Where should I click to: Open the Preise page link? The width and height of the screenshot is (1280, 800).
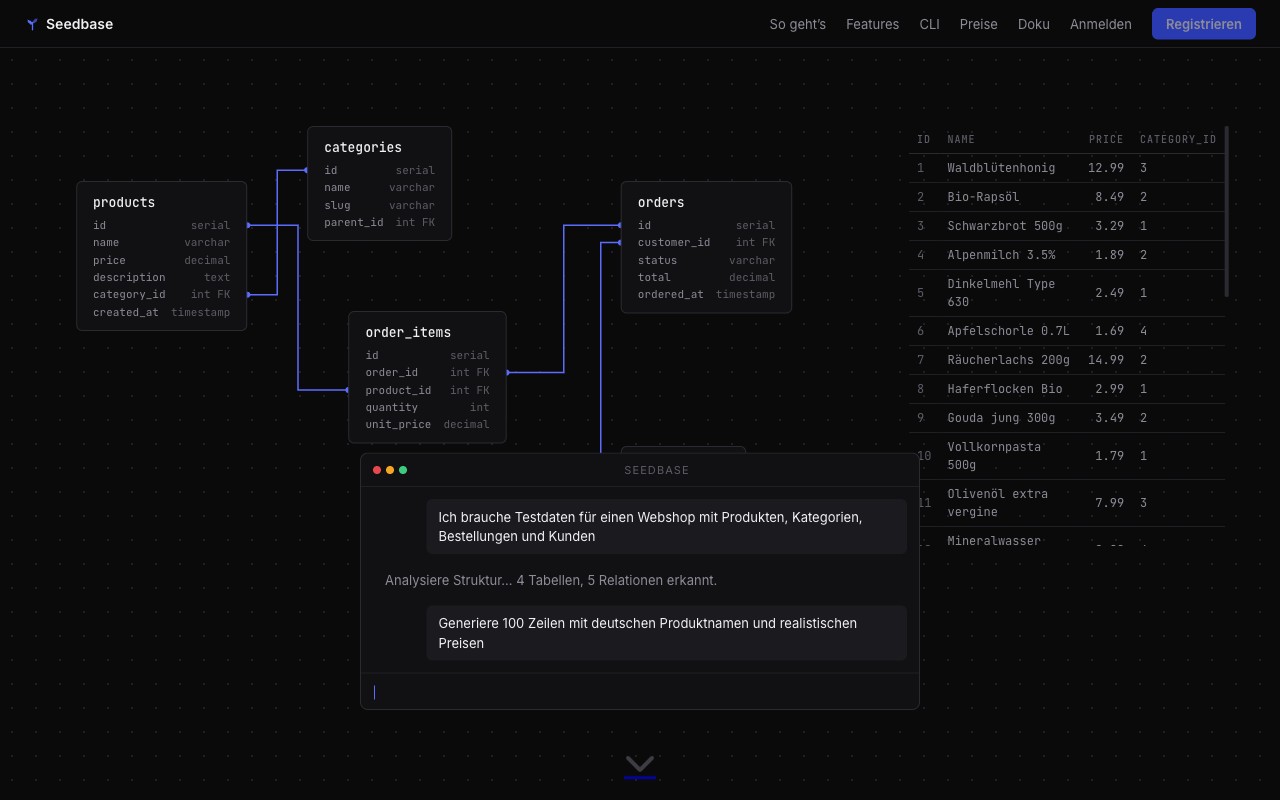[x=978, y=24]
